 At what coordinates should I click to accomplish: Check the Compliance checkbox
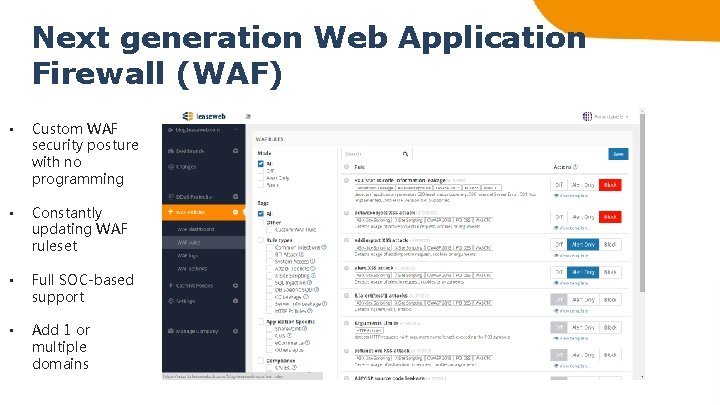tap(261, 361)
